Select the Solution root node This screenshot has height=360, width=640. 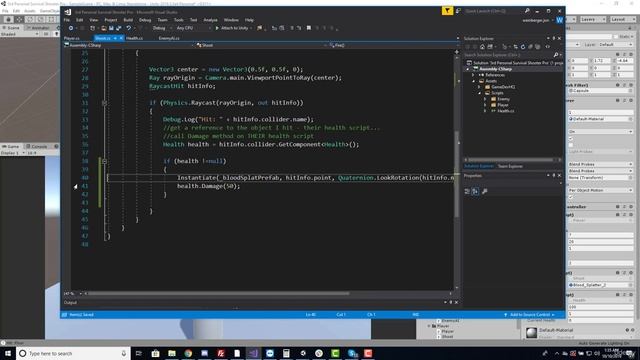tap(515, 63)
